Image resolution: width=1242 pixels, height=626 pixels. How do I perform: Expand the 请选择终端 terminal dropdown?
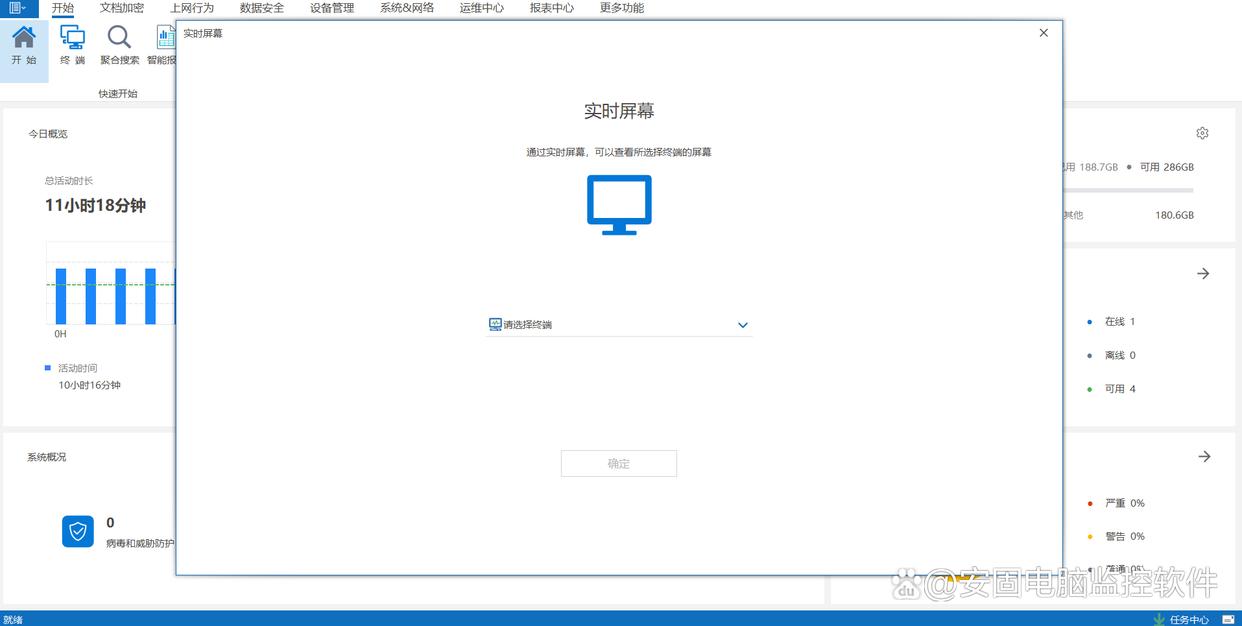(619, 325)
